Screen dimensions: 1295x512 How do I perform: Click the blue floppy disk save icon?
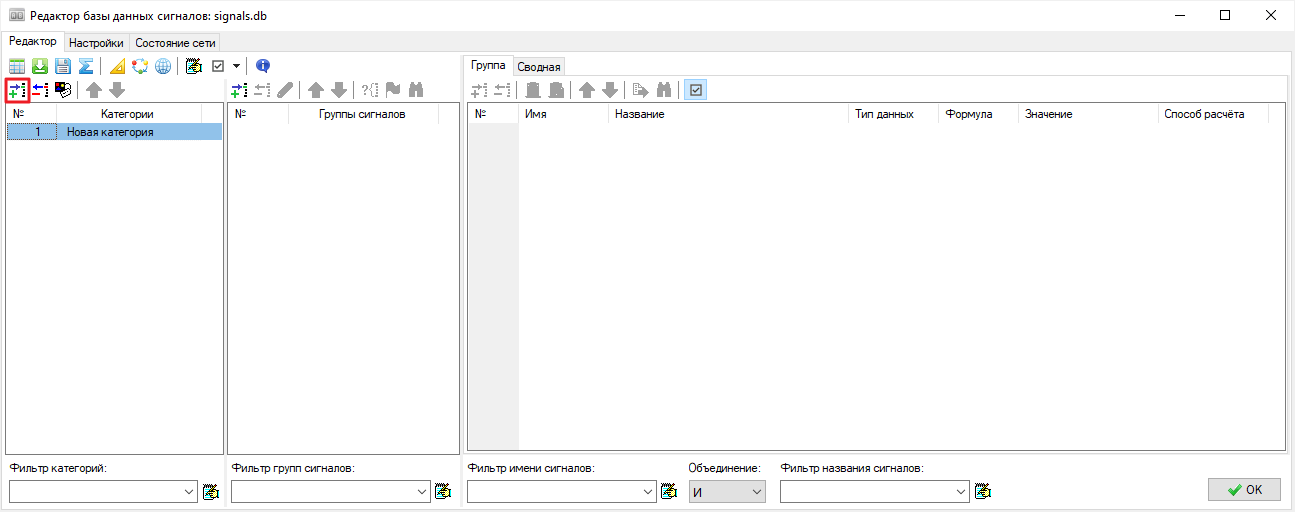[x=63, y=66]
